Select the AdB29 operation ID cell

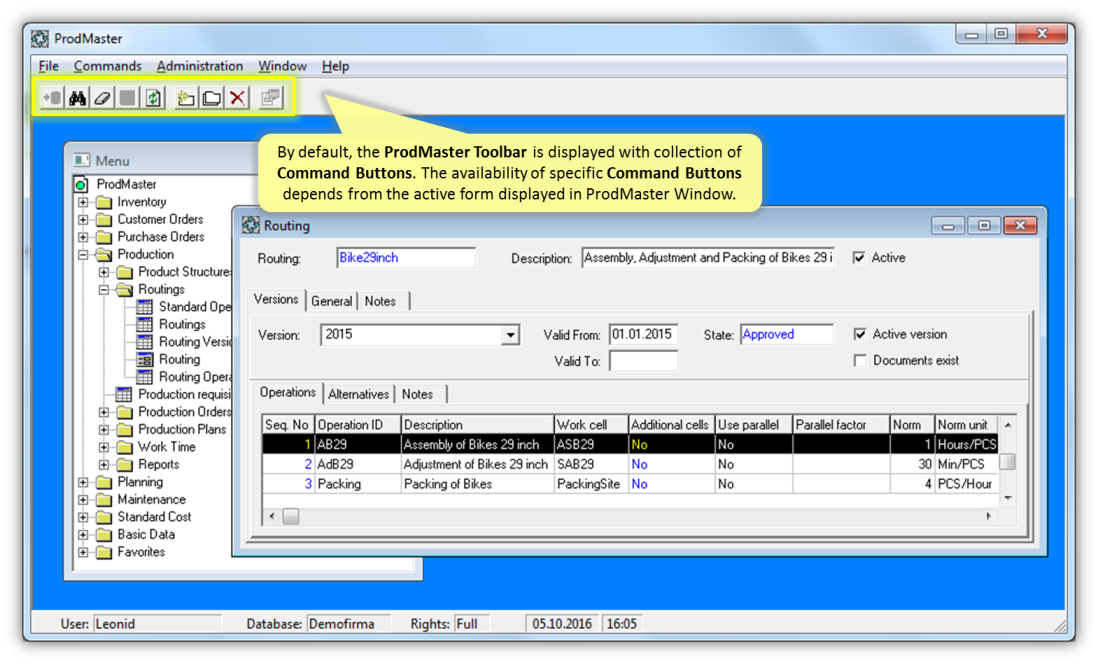[357, 464]
